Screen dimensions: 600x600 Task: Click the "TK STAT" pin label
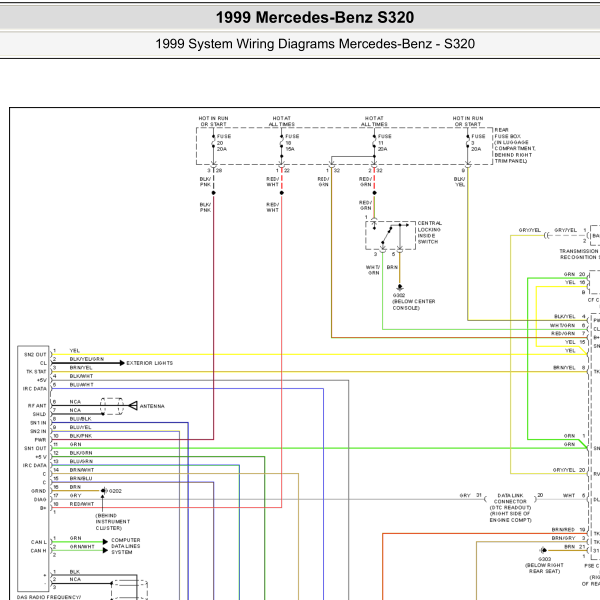[x=36, y=372]
